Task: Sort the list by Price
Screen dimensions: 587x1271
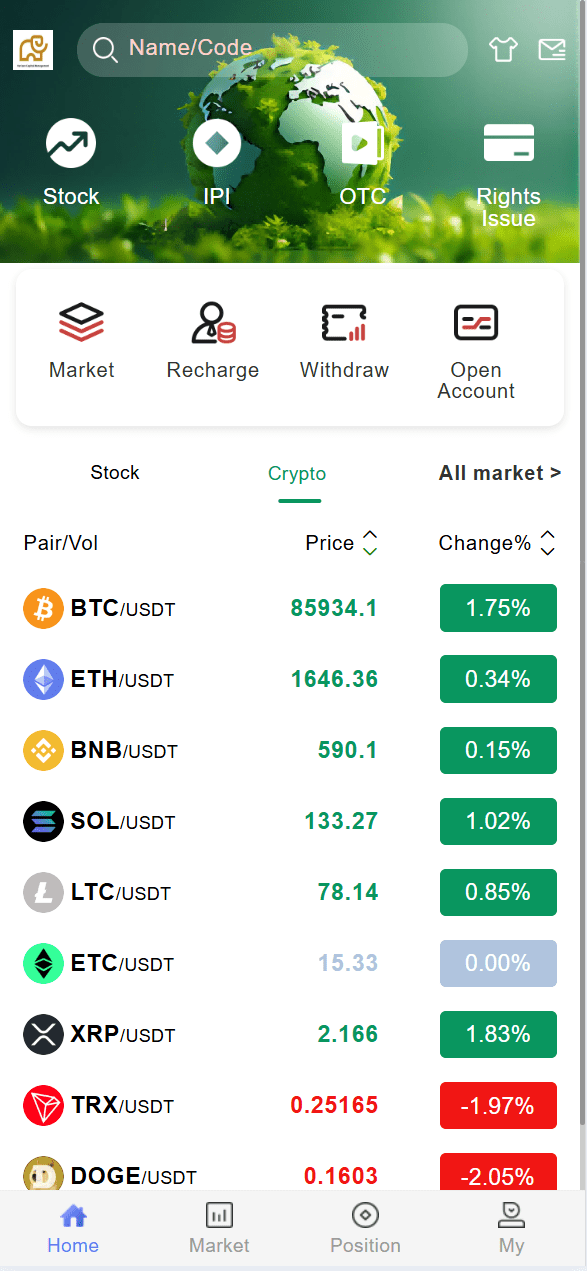Action: point(343,542)
